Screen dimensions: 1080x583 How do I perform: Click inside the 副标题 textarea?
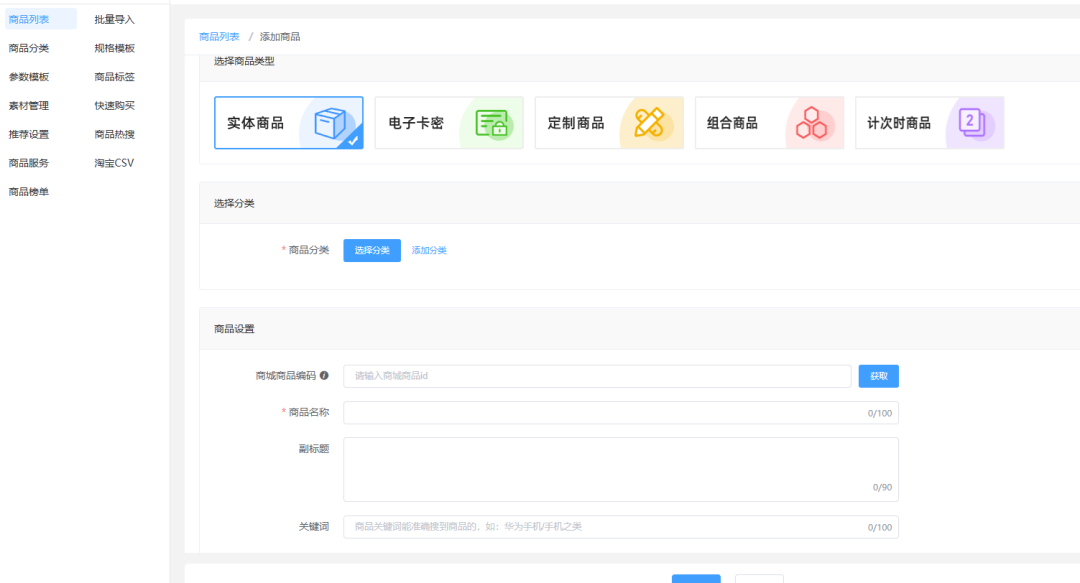[620, 468]
